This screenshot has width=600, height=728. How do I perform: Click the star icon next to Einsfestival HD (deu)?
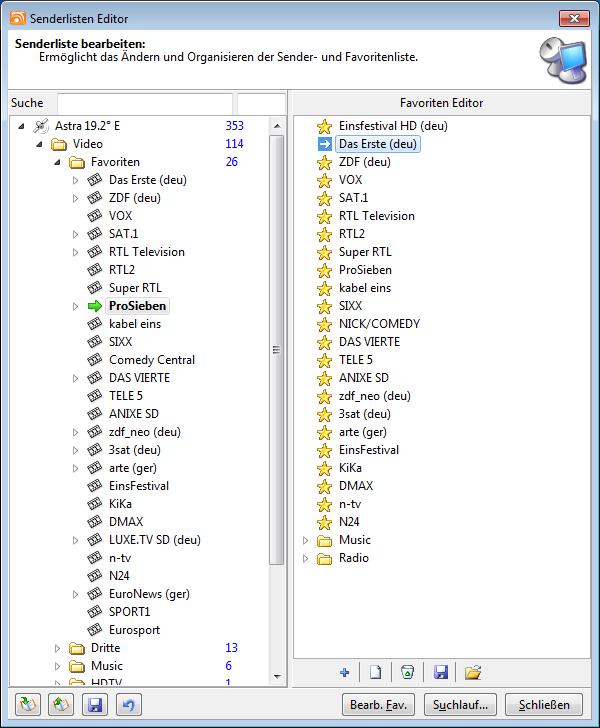[324, 126]
